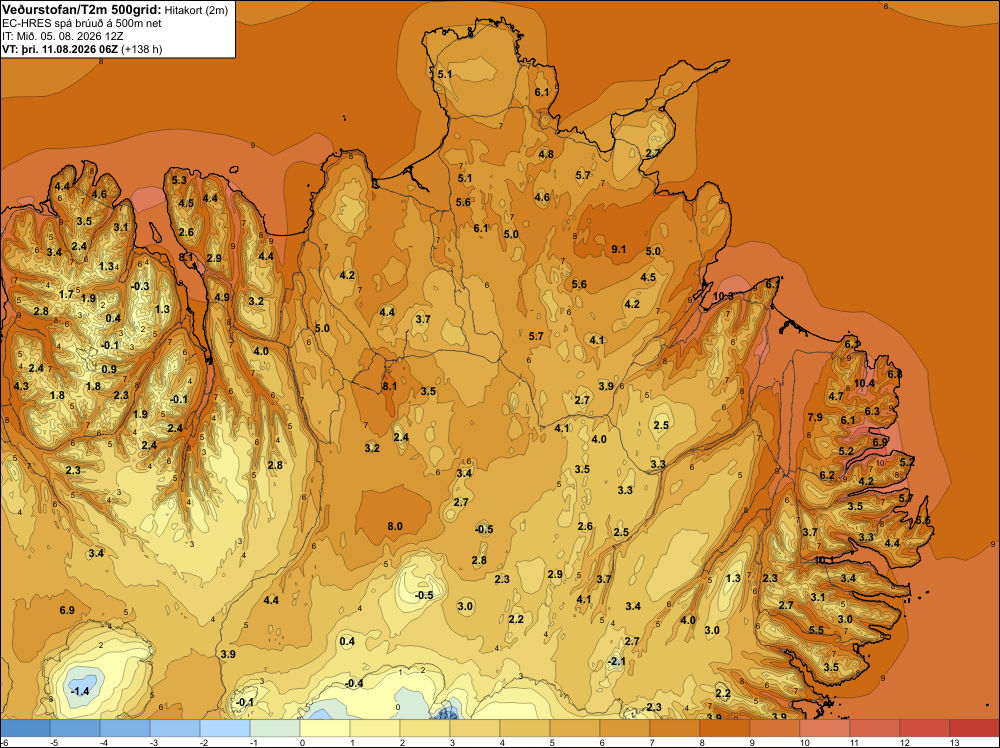Click legend swatch between -1 and 0
Viewport: 1000px width, 748px height.
point(274,728)
